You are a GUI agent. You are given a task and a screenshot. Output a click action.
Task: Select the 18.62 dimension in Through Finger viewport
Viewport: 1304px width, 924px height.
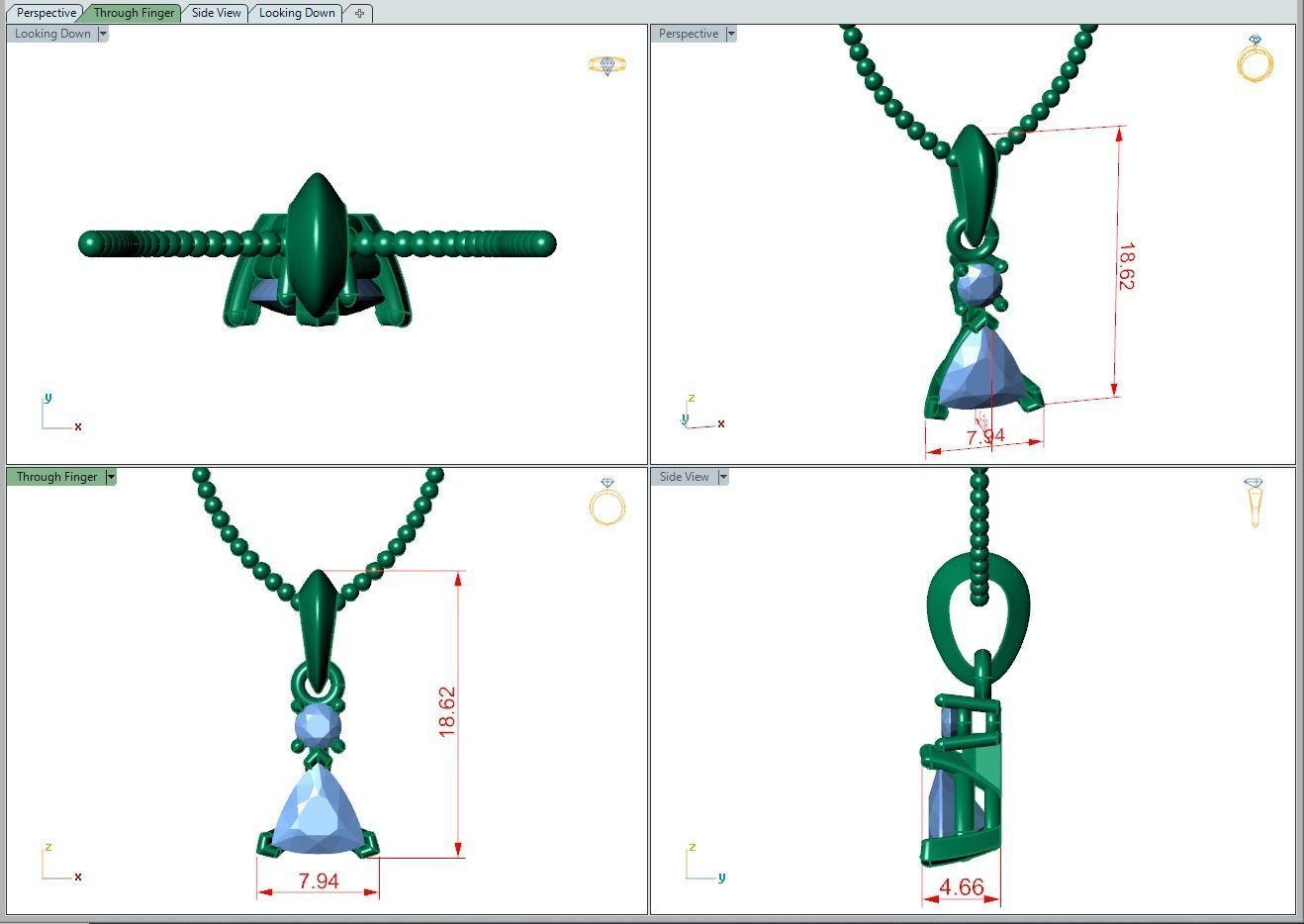pyautogui.click(x=447, y=711)
